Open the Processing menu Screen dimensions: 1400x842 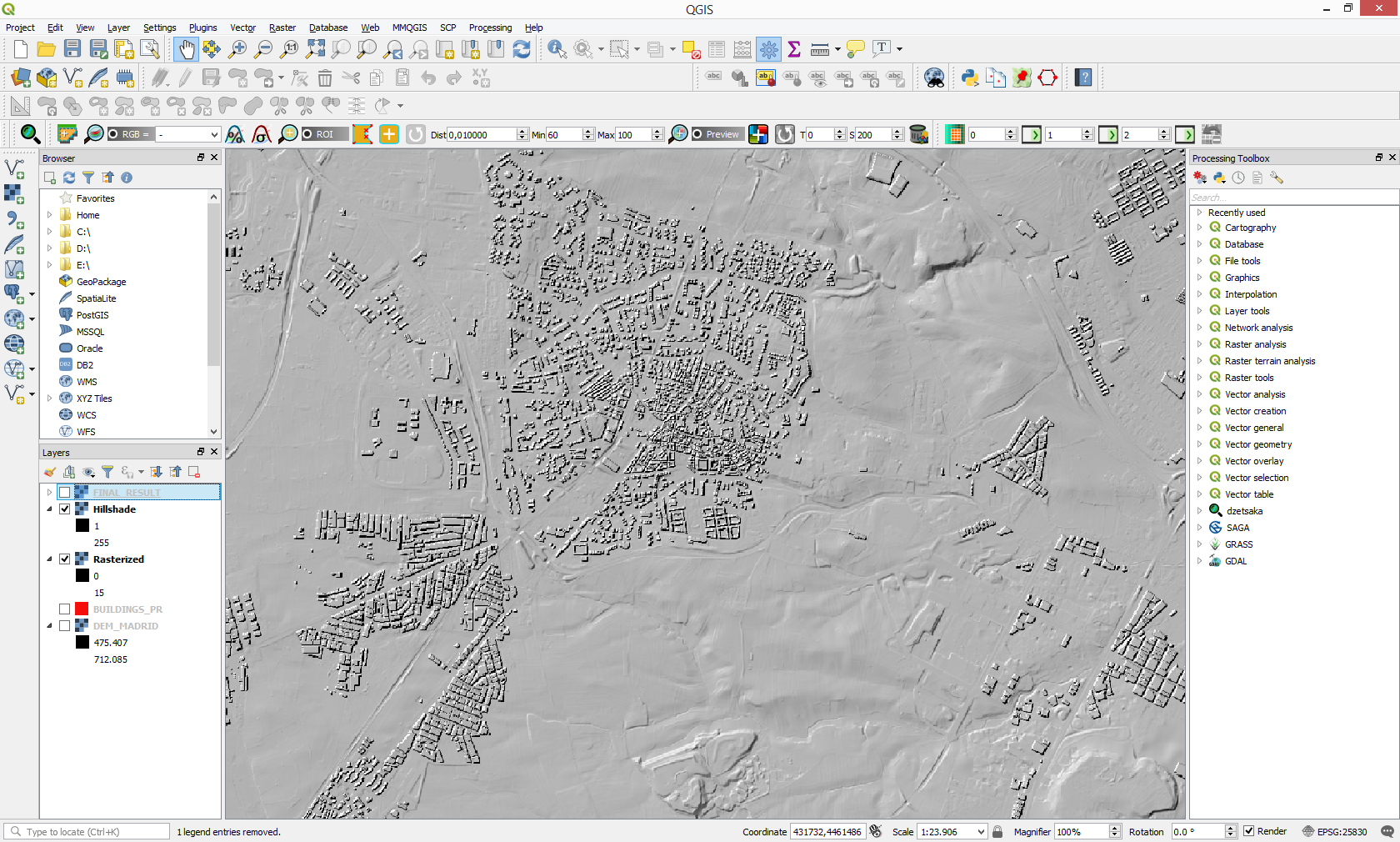tap(490, 28)
